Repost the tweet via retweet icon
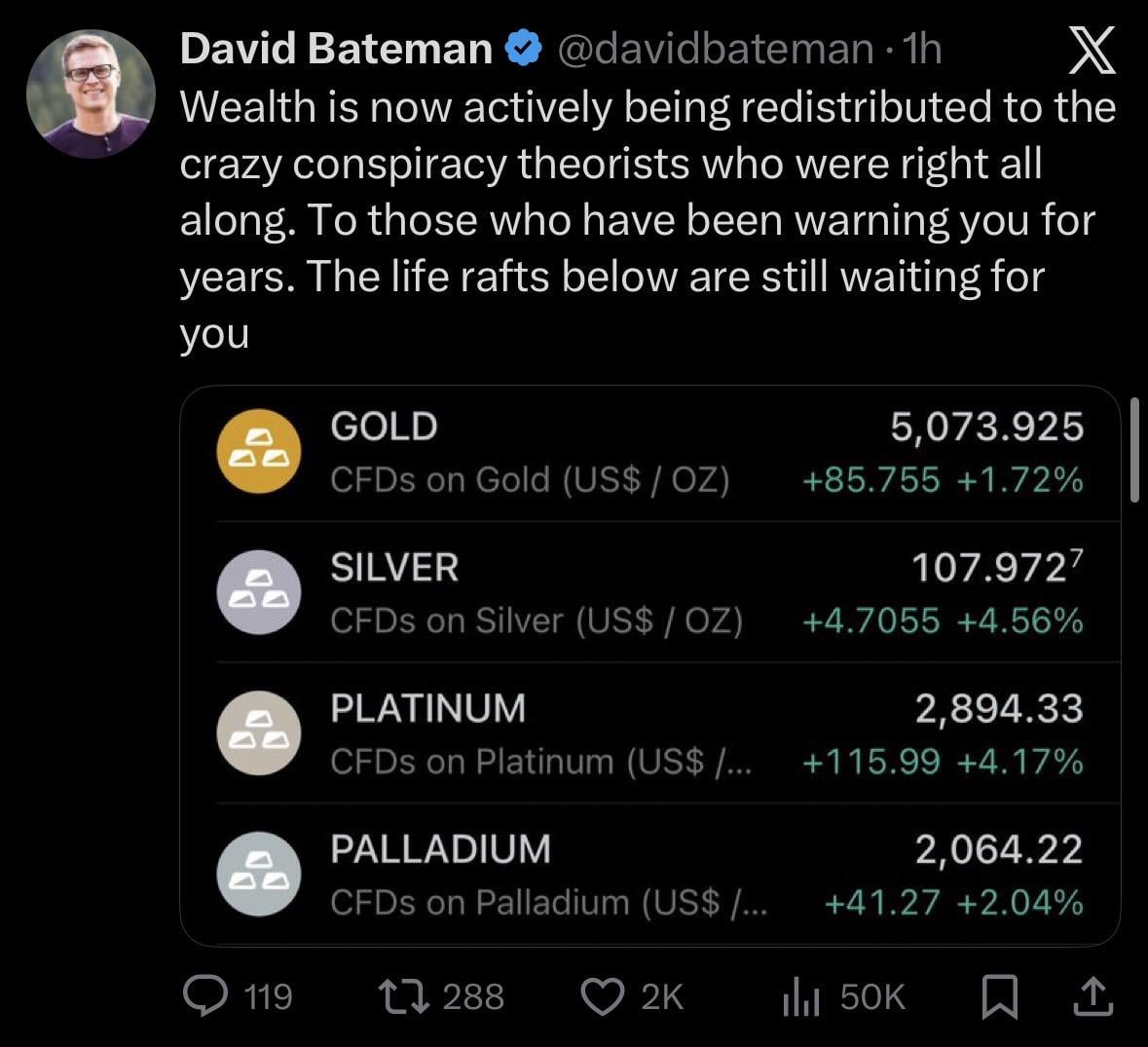This screenshot has height=1047, width=1148. point(399,996)
